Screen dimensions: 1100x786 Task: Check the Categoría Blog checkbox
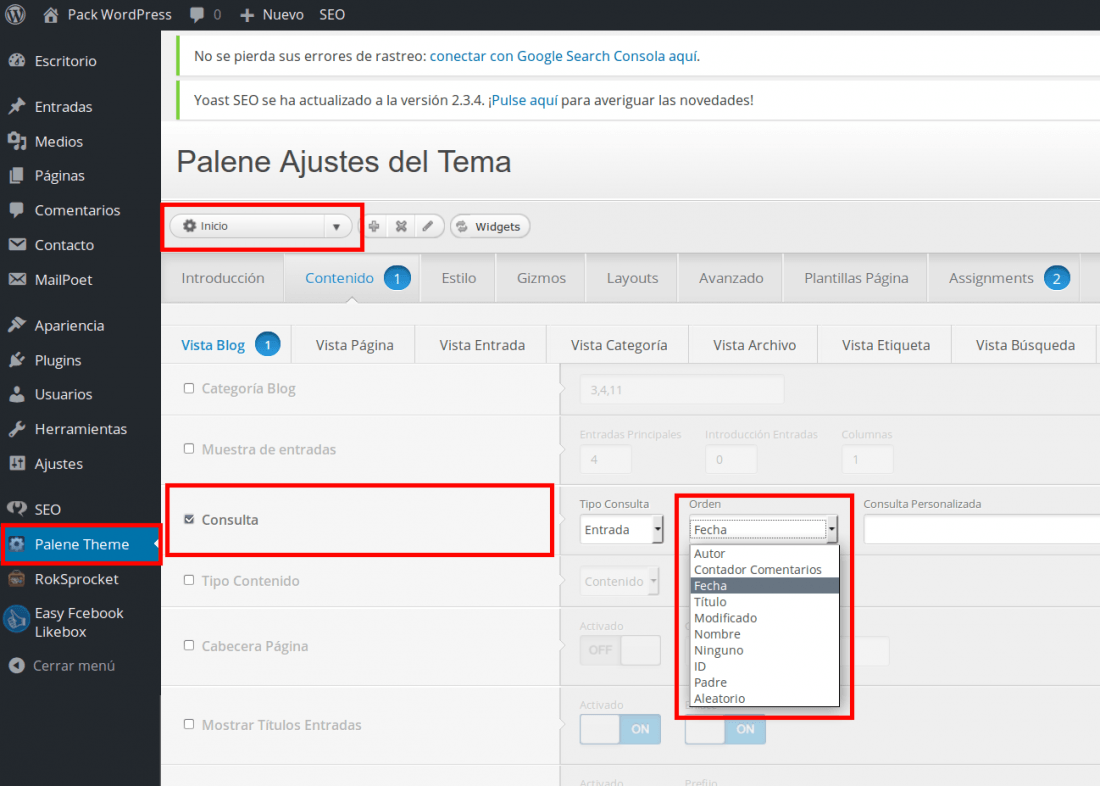pos(189,388)
